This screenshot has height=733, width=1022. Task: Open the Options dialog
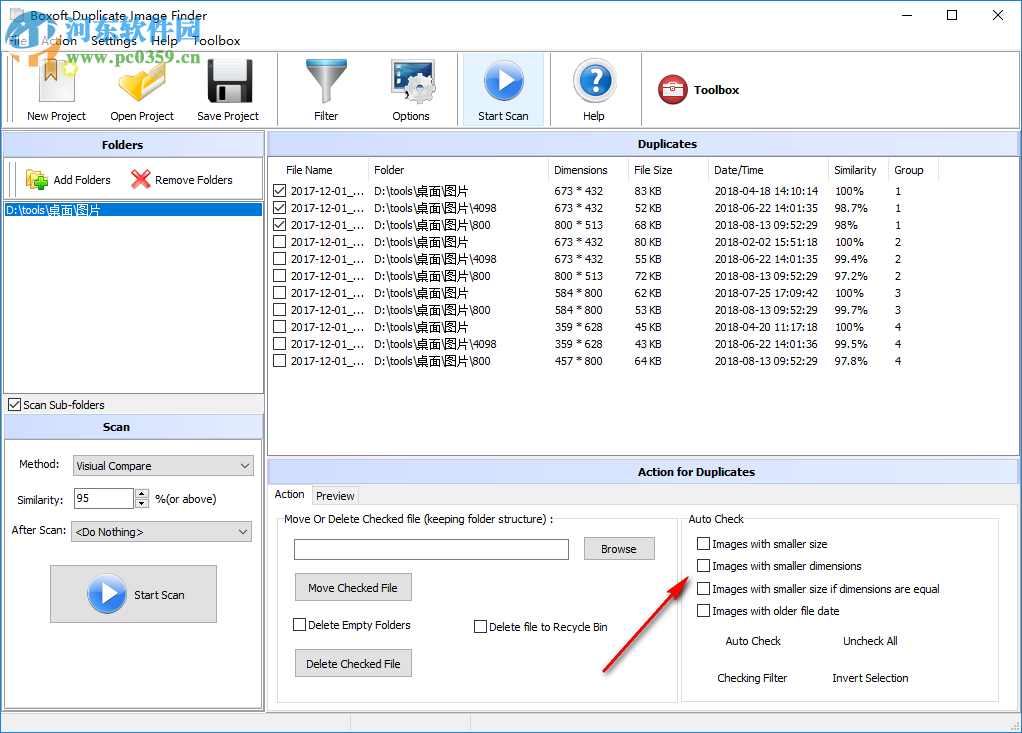411,89
